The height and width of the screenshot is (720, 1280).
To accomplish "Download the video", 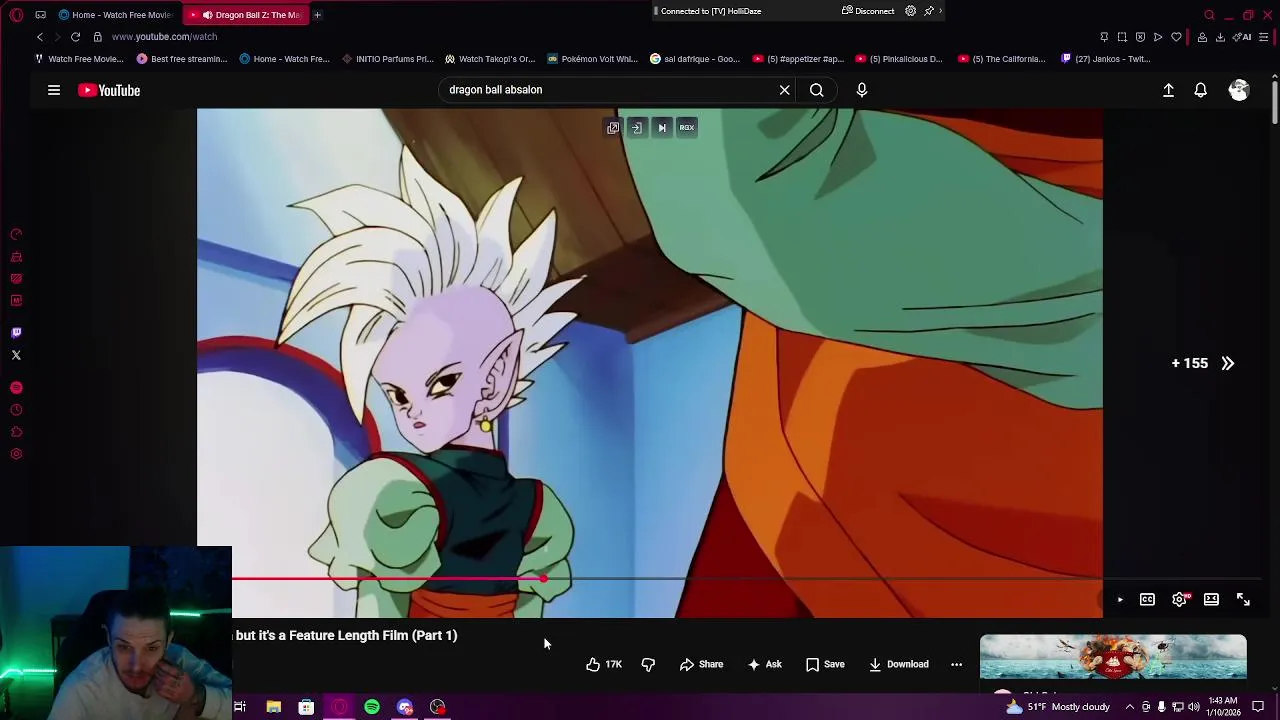I will click(898, 664).
